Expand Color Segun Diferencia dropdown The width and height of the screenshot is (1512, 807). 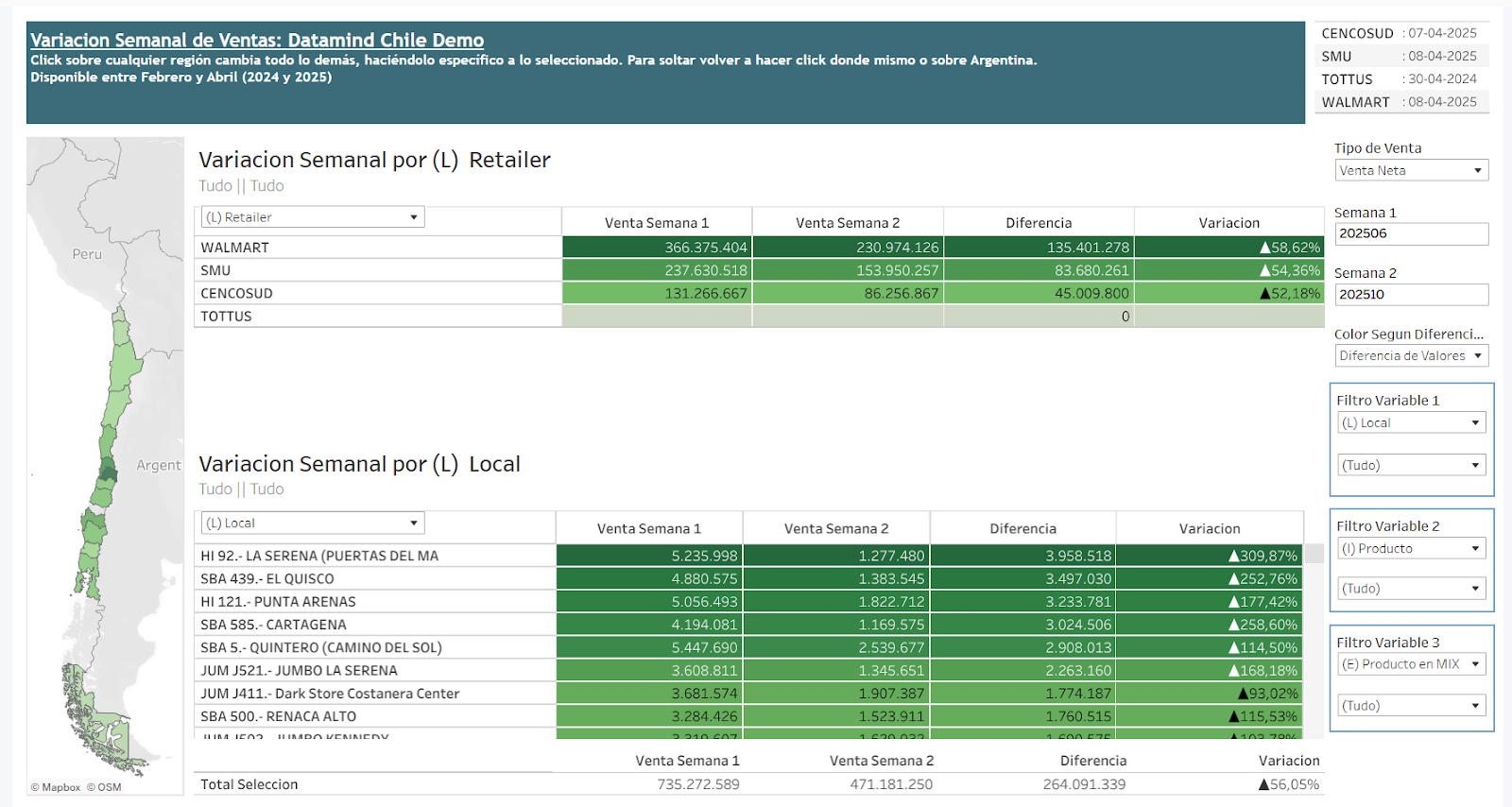tap(1411, 356)
